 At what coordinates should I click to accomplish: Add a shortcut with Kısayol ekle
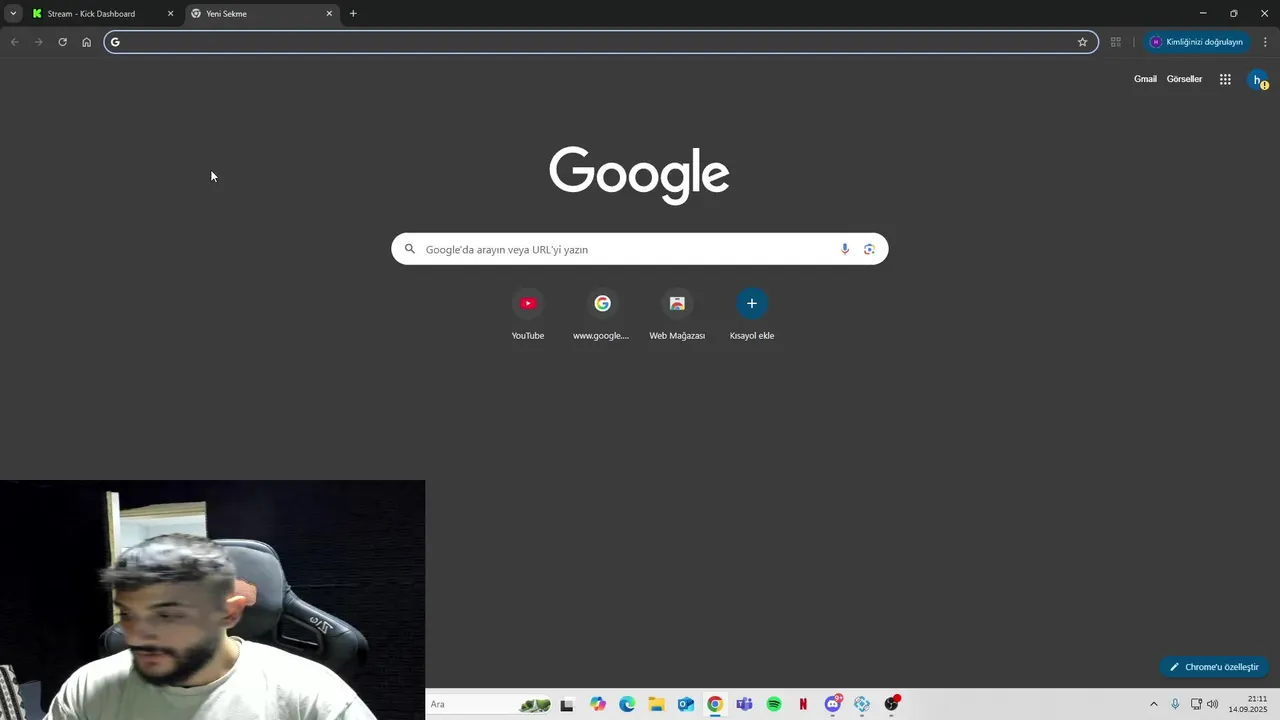[752, 315]
